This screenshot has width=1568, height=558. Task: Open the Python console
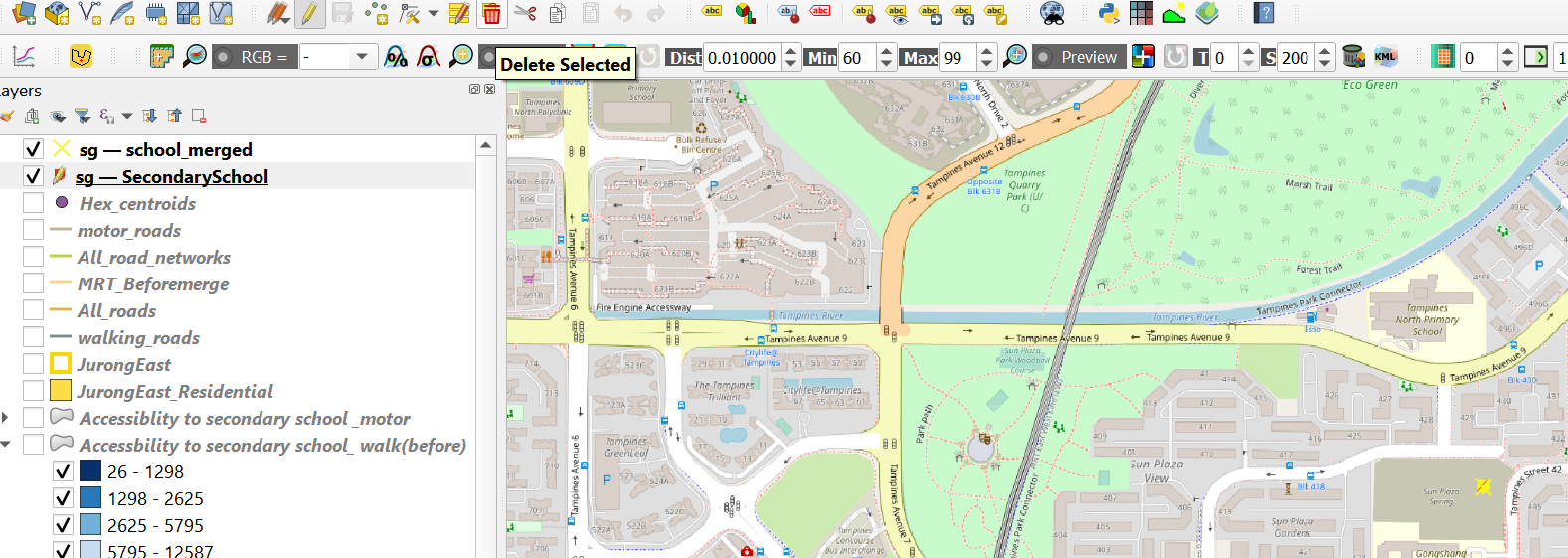click(x=1109, y=13)
